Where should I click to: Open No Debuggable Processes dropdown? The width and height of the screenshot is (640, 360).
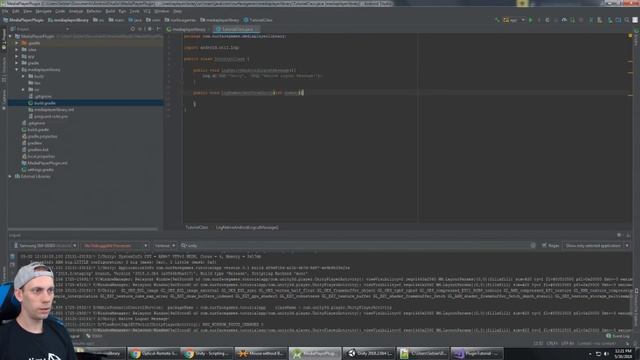point(115,246)
